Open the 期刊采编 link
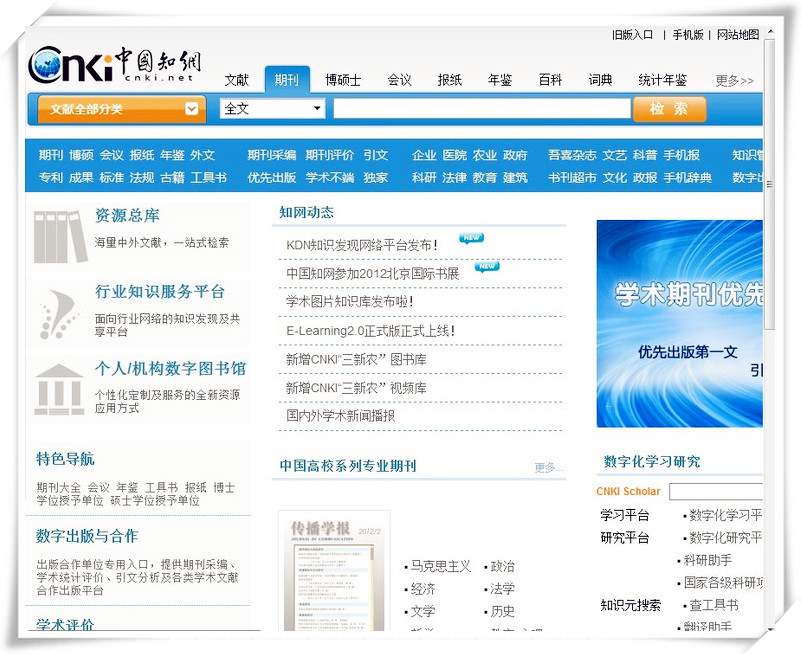Viewport: 802px width, 654px height. click(x=272, y=155)
